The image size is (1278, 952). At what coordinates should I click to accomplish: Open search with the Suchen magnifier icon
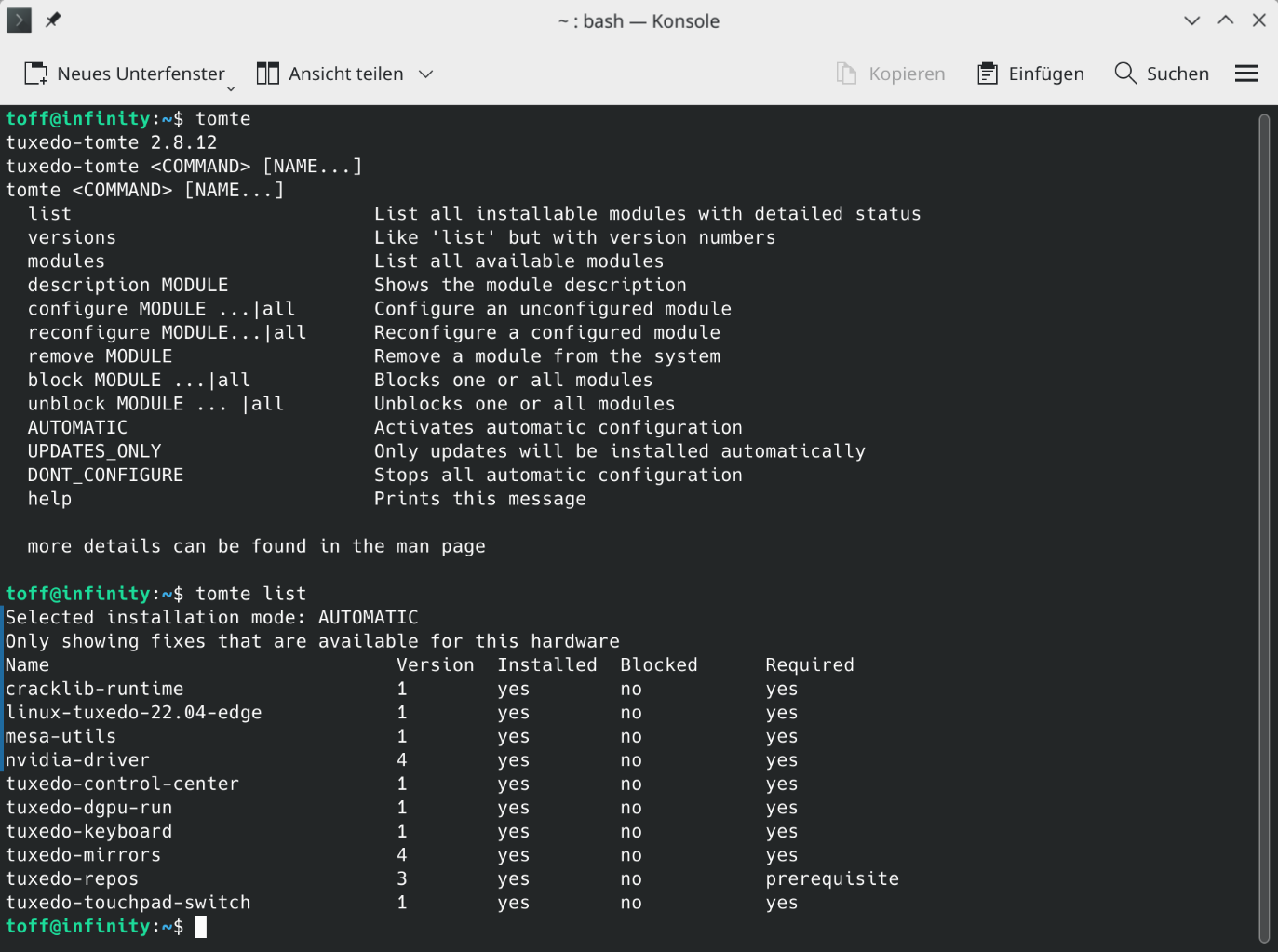pyautogui.click(x=1125, y=74)
